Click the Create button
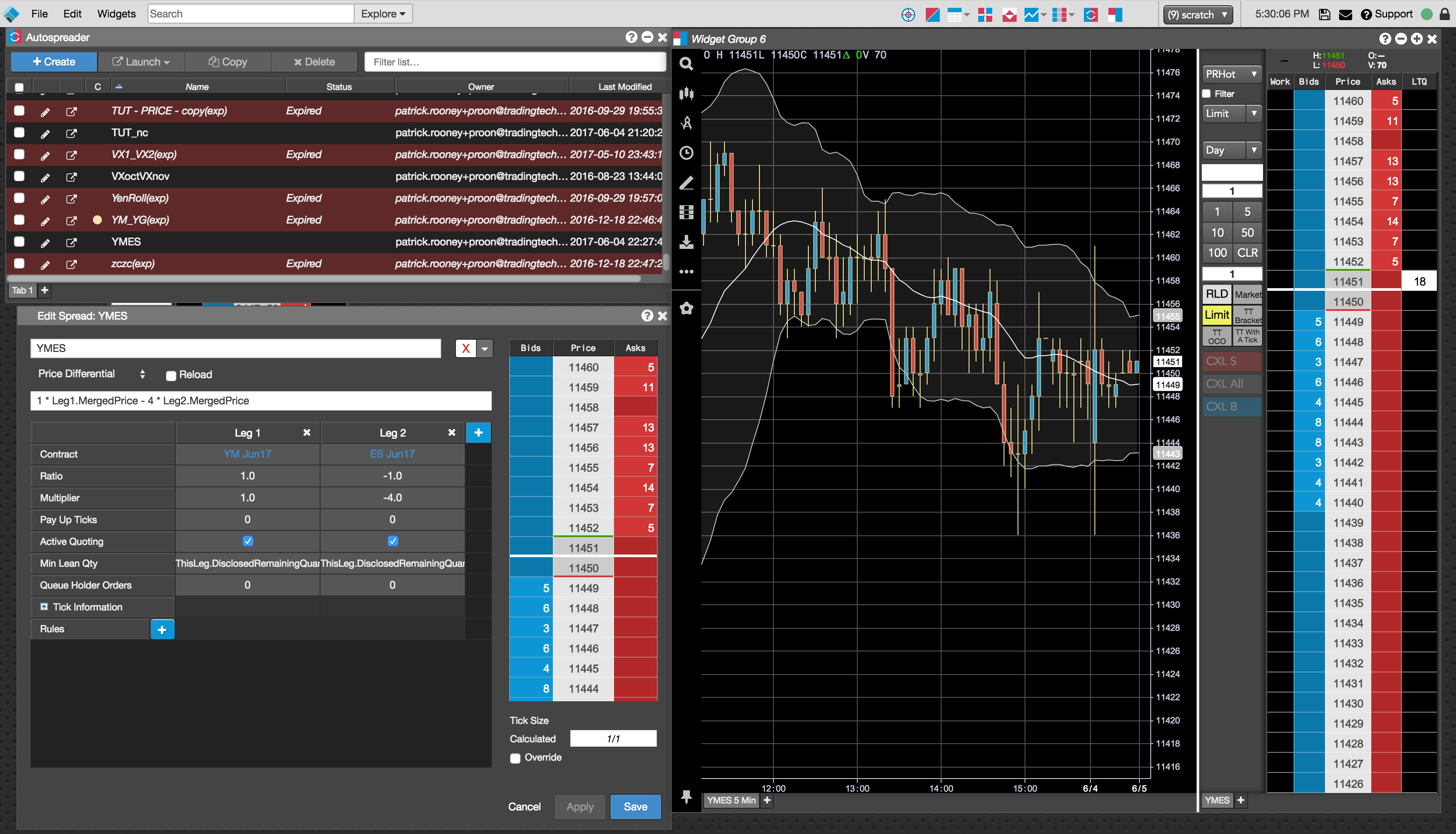The height and width of the screenshot is (834, 1456). [54, 62]
